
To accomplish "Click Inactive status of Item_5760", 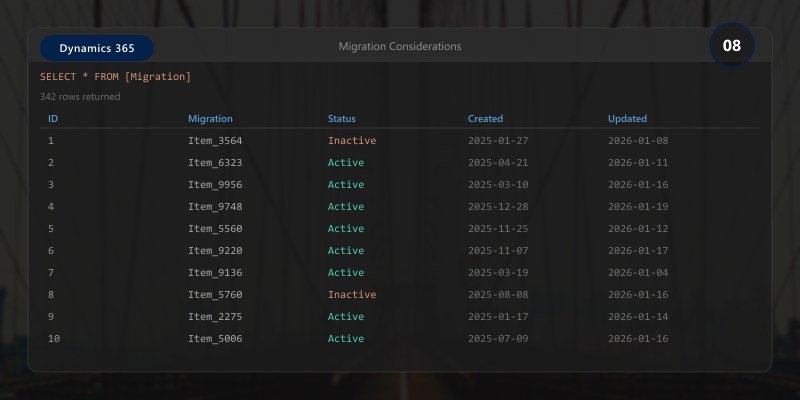I will [x=352, y=294].
